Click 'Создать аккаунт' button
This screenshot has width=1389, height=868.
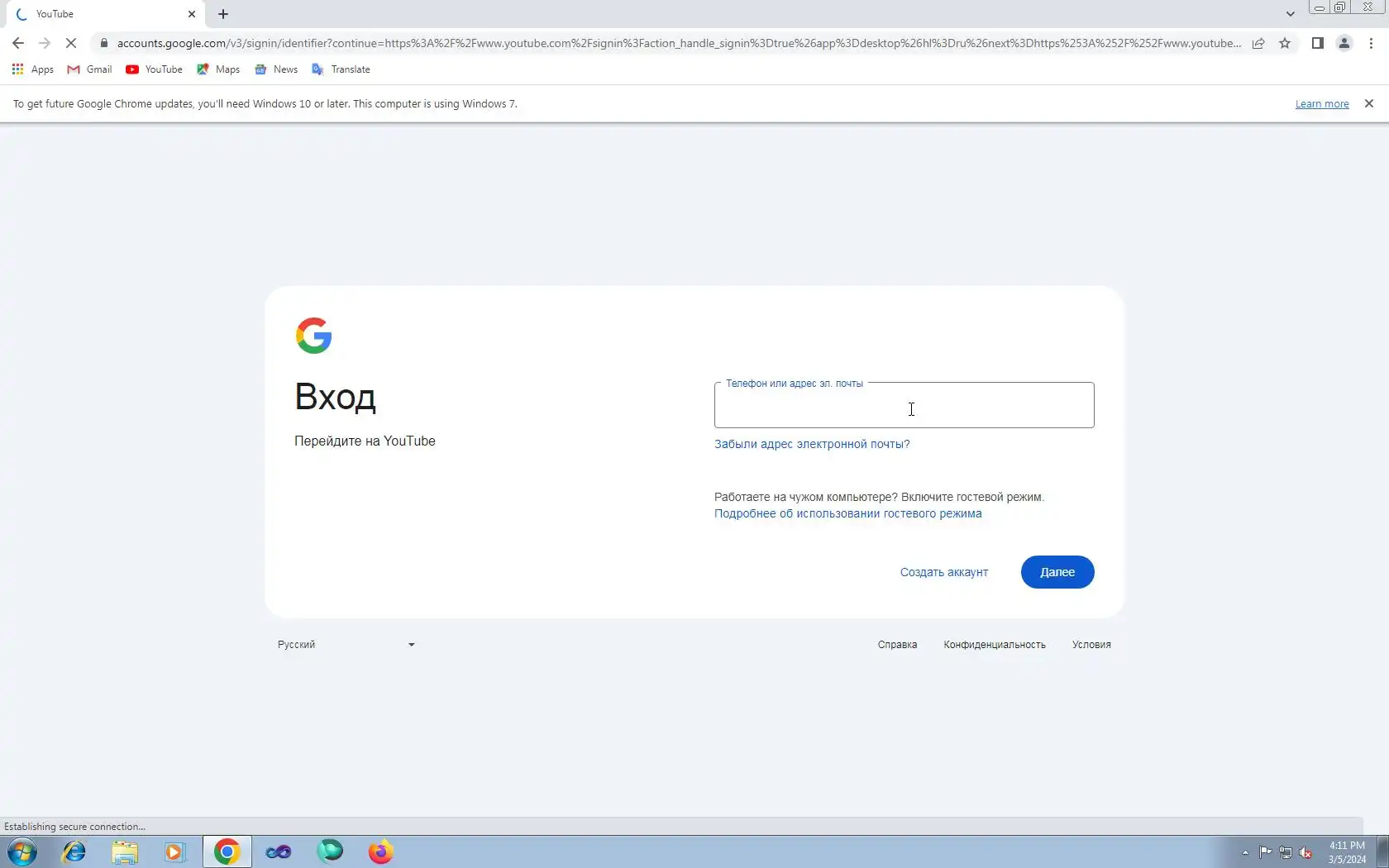pos(943,572)
